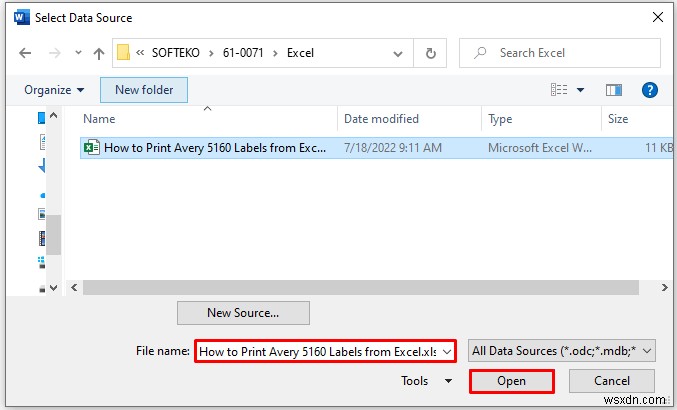Click the Excel folder breadcrumb
The width and height of the screenshot is (677, 410).
coord(301,53)
